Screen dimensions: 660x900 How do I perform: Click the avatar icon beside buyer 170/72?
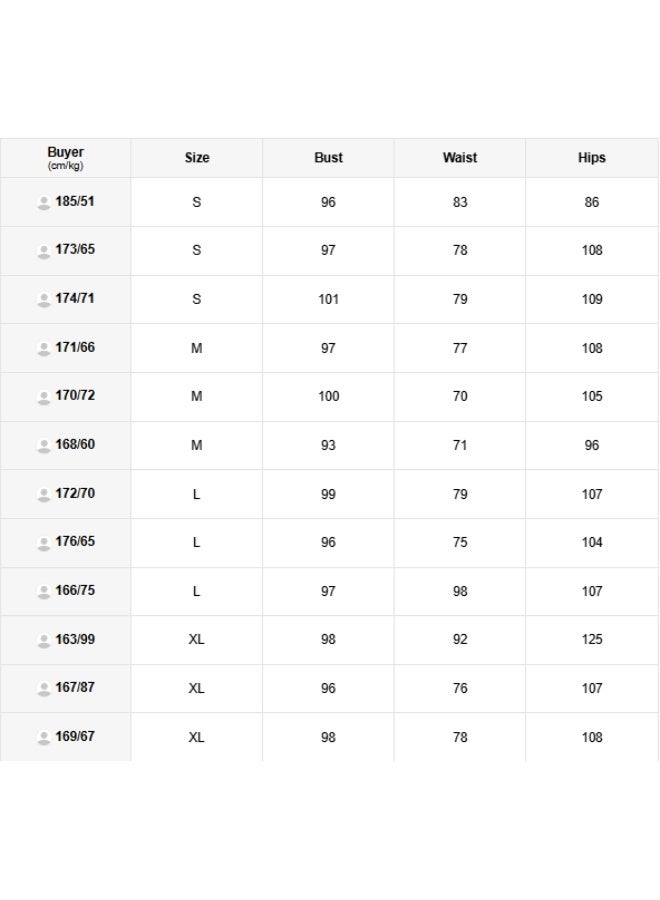tap(44, 397)
